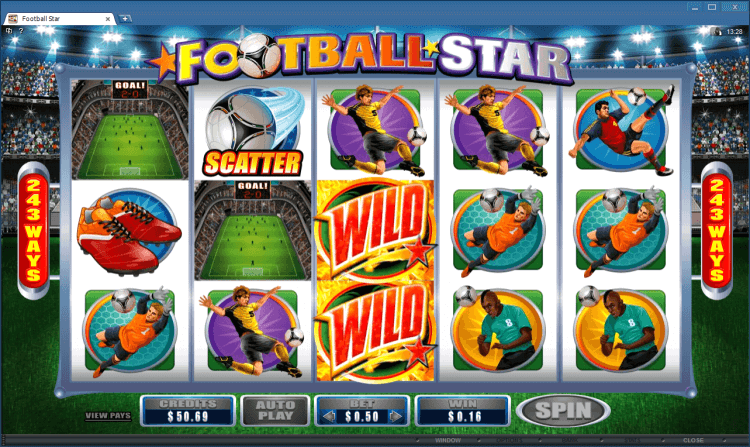This screenshot has width=750, height=447.
Task: Click the left 243 Ways indicator
Action: tap(33, 230)
